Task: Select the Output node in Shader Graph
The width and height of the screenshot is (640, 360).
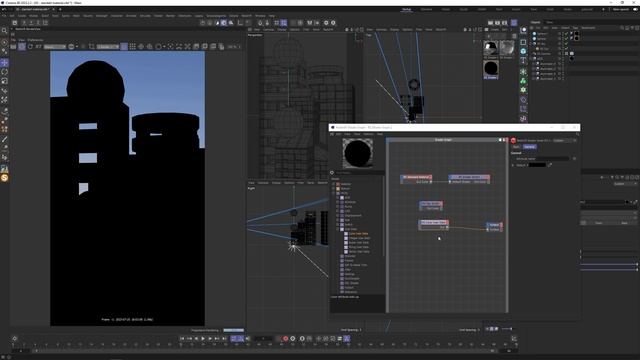Action: 494,227
